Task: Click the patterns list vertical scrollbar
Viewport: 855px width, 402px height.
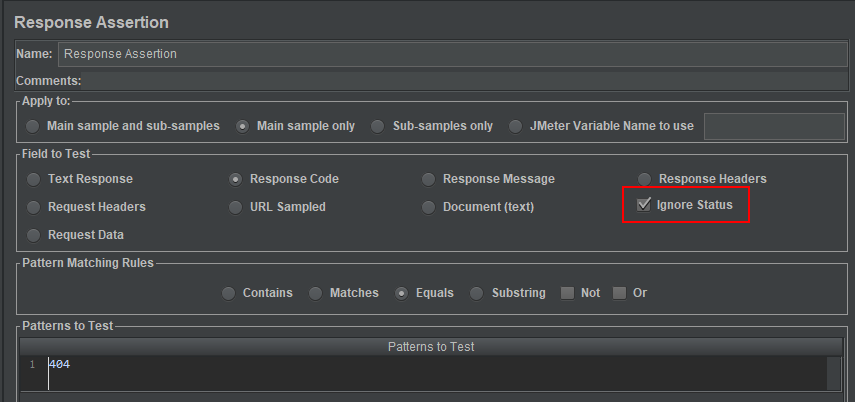Action: (x=834, y=373)
